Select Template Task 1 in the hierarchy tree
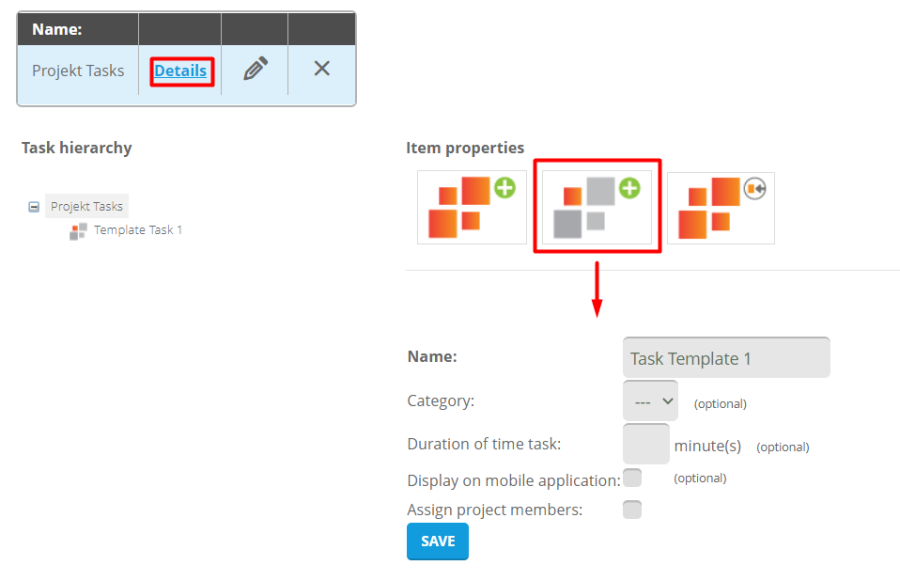 click(x=138, y=230)
